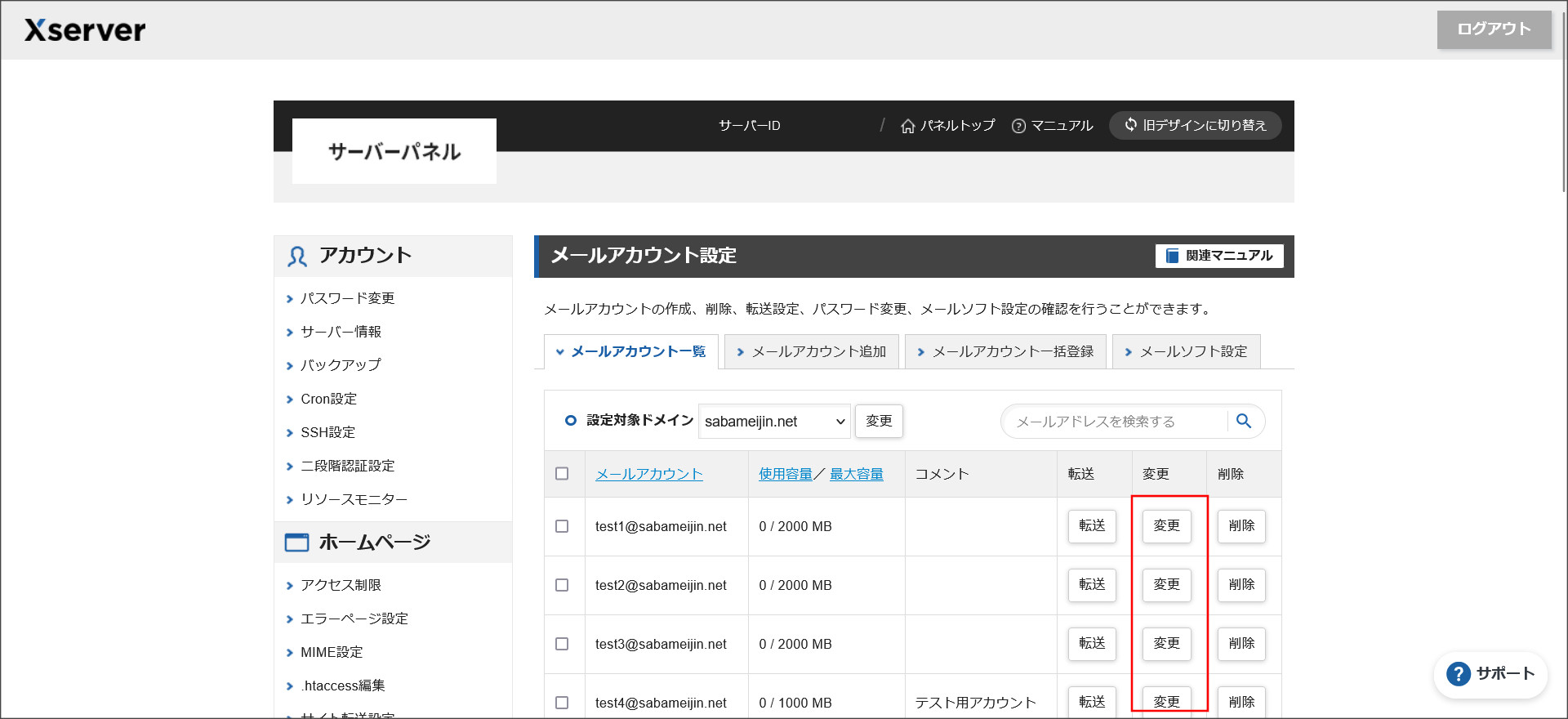
Task: Click the question mark マニュアル icon
Action: click(x=1018, y=126)
